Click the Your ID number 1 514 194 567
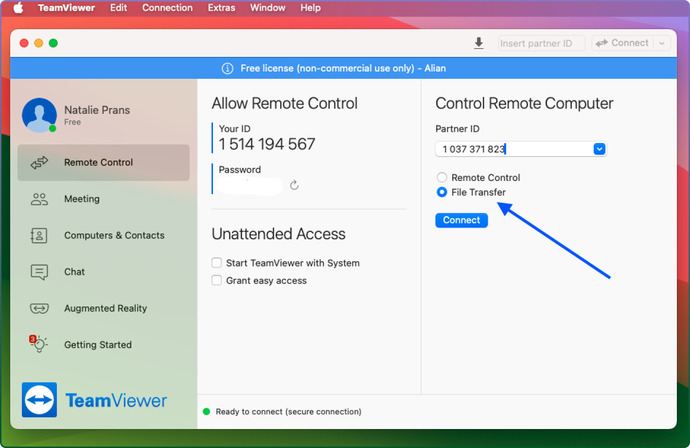This screenshot has height=448, width=690. [x=267, y=144]
